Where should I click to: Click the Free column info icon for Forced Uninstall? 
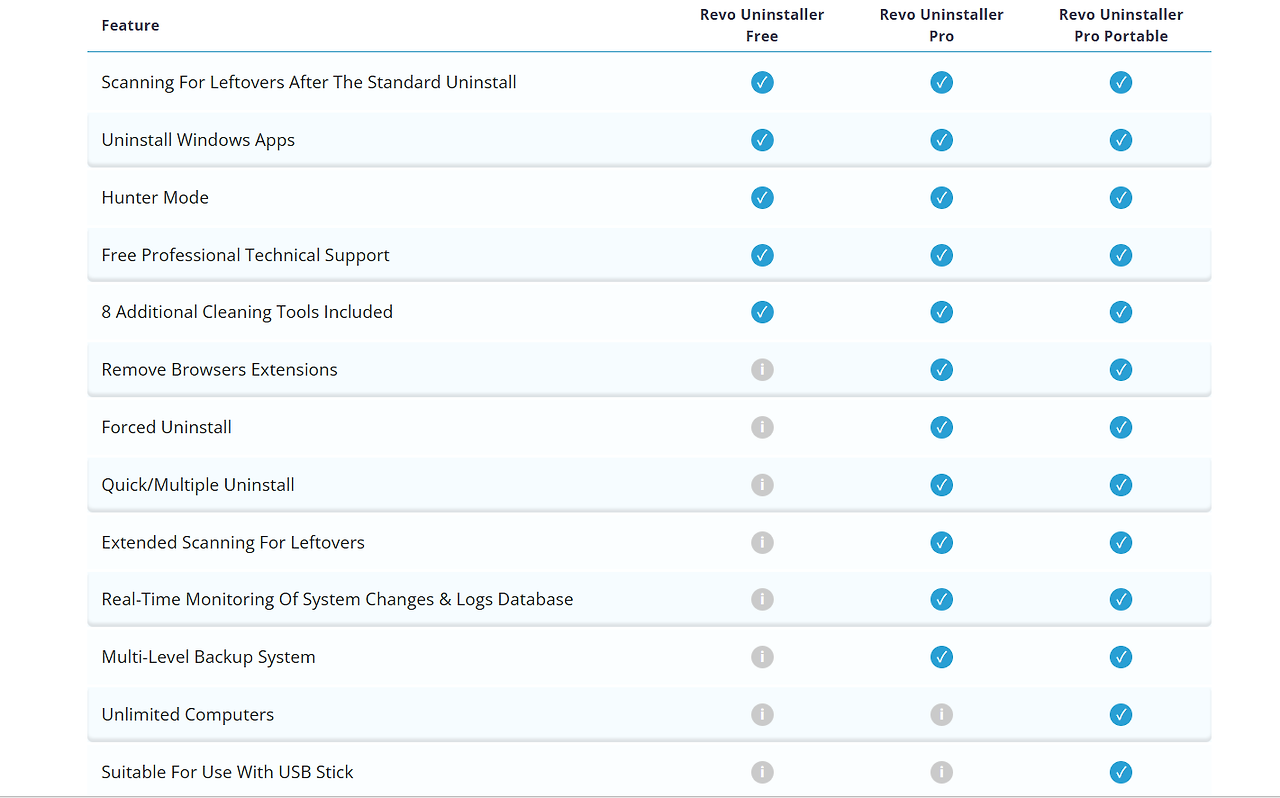click(762, 427)
